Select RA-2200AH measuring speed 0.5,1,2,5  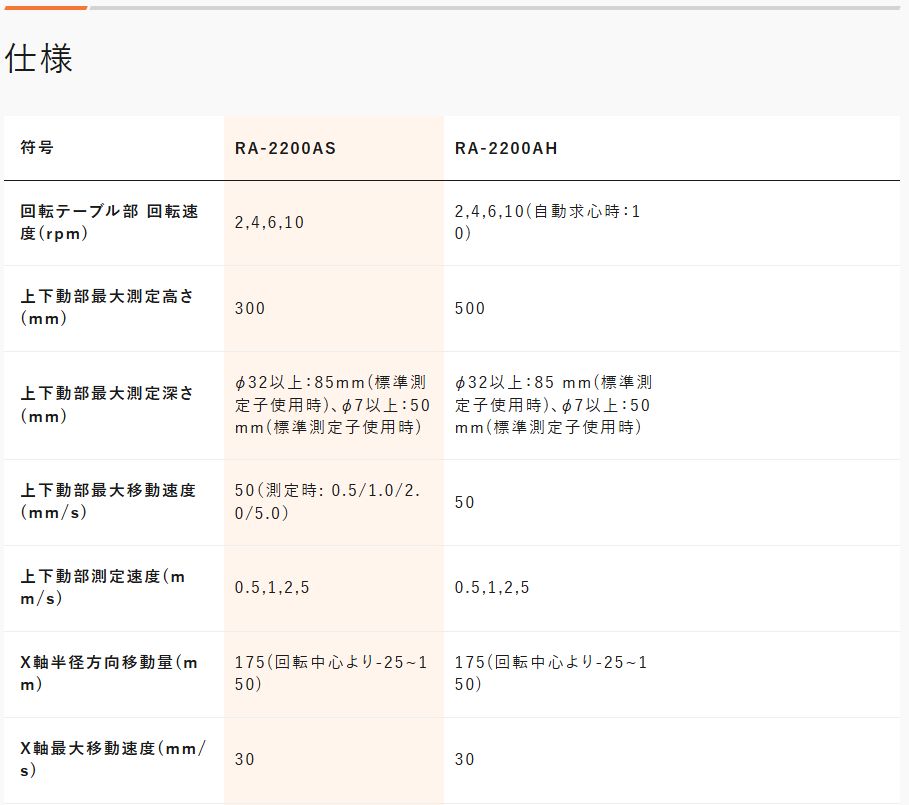click(x=492, y=588)
